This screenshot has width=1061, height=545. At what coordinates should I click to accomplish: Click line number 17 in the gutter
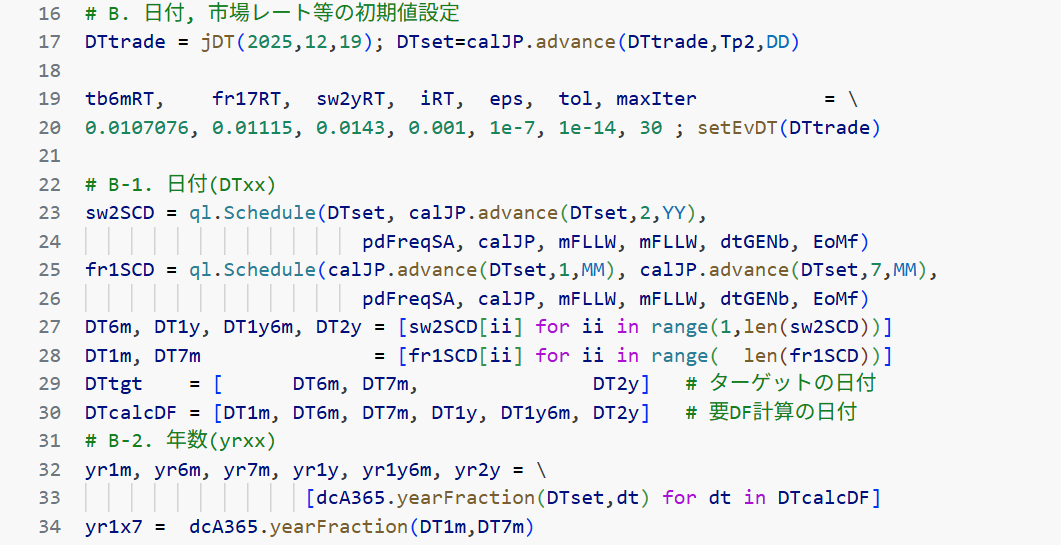[x=49, y=42]
